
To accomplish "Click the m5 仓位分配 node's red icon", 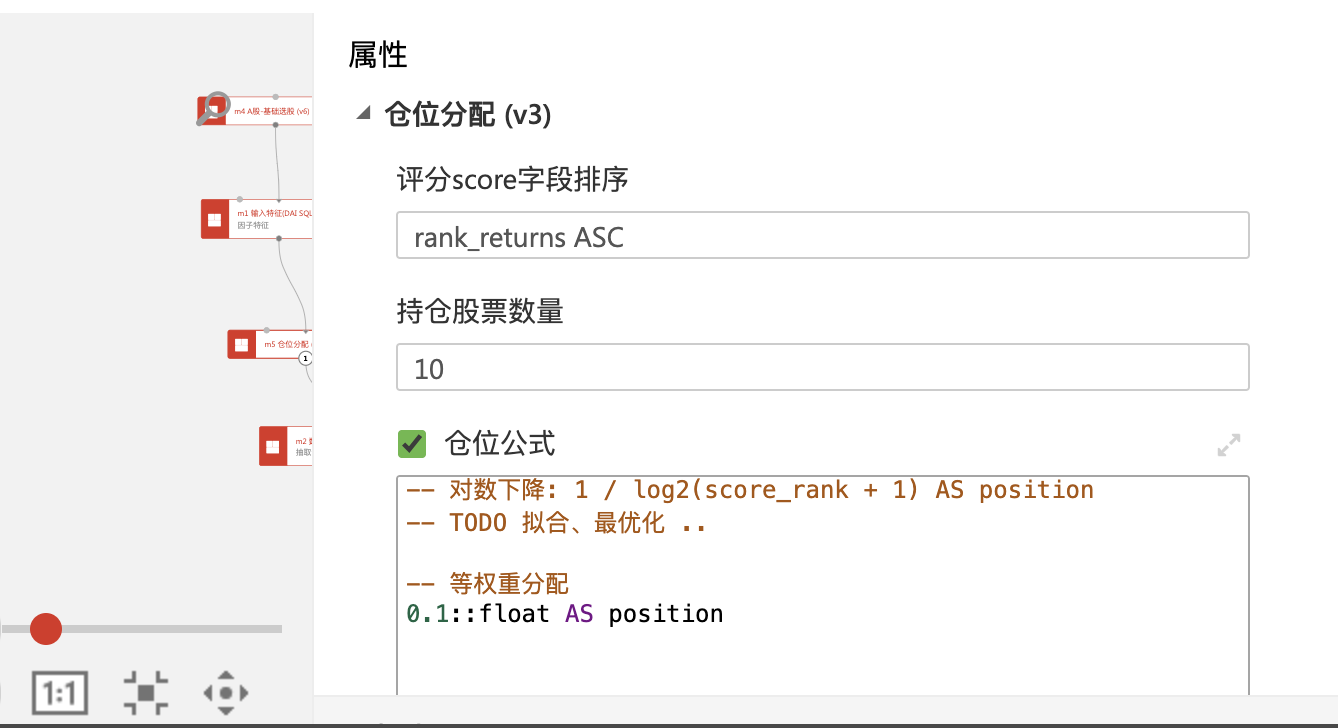I will pos(241,344).
